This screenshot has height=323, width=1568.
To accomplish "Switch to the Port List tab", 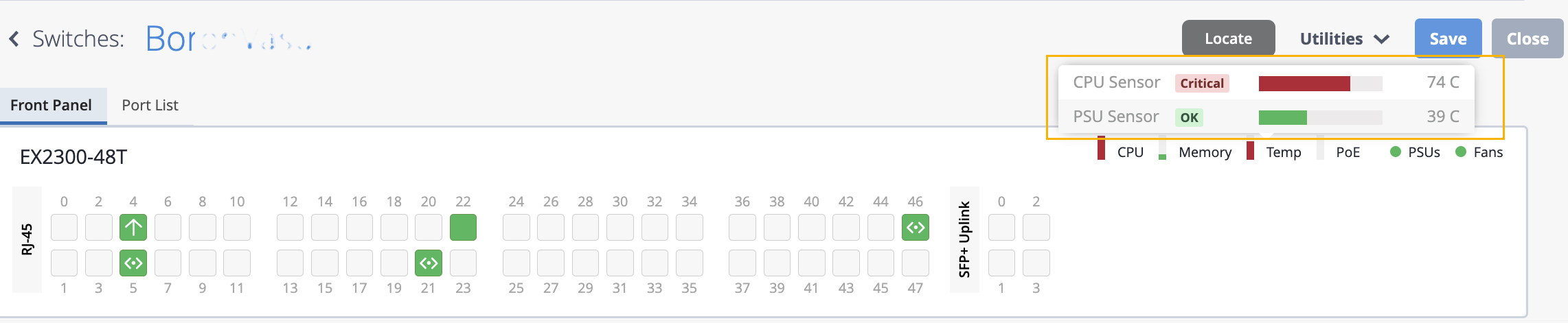I will [x=150, y=106].
